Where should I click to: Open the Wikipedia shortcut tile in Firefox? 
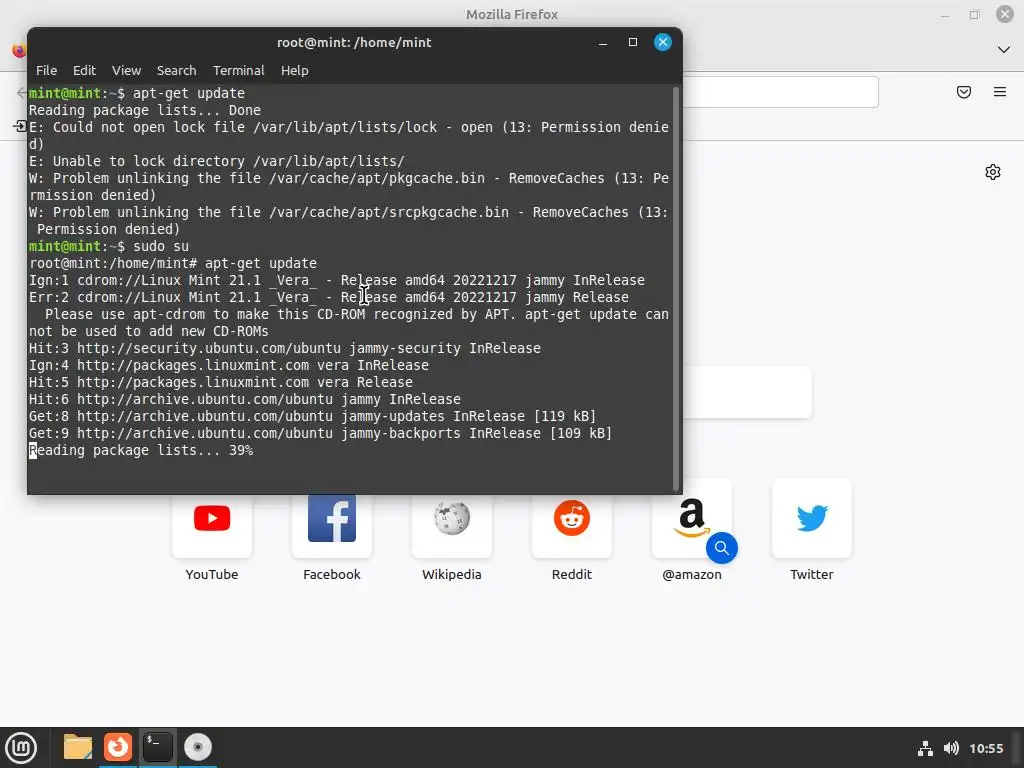coord(452,519)
